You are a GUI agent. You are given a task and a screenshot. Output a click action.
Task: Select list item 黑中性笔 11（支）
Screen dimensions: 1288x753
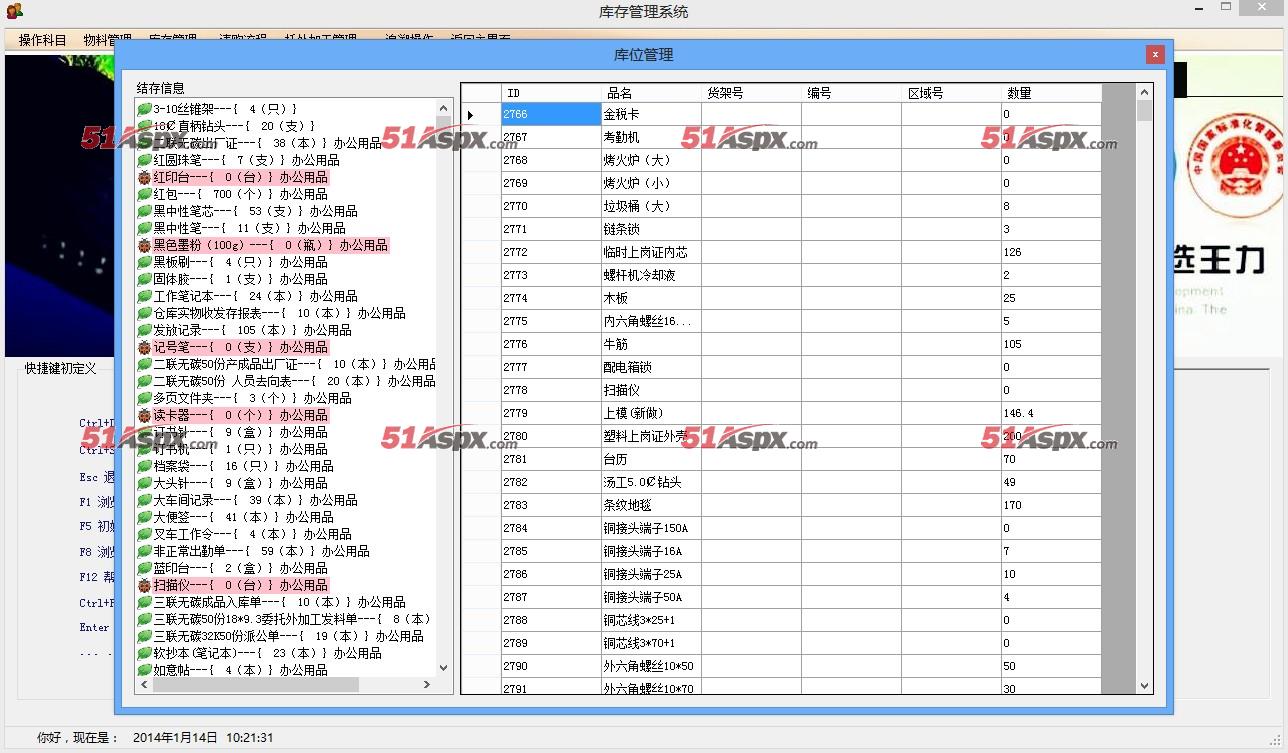click(249, 228)
